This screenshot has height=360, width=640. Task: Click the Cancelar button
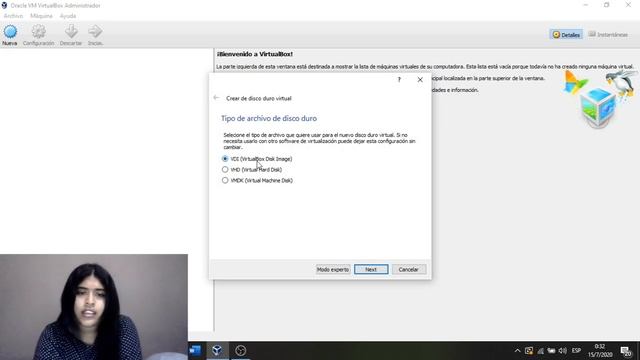409,269
